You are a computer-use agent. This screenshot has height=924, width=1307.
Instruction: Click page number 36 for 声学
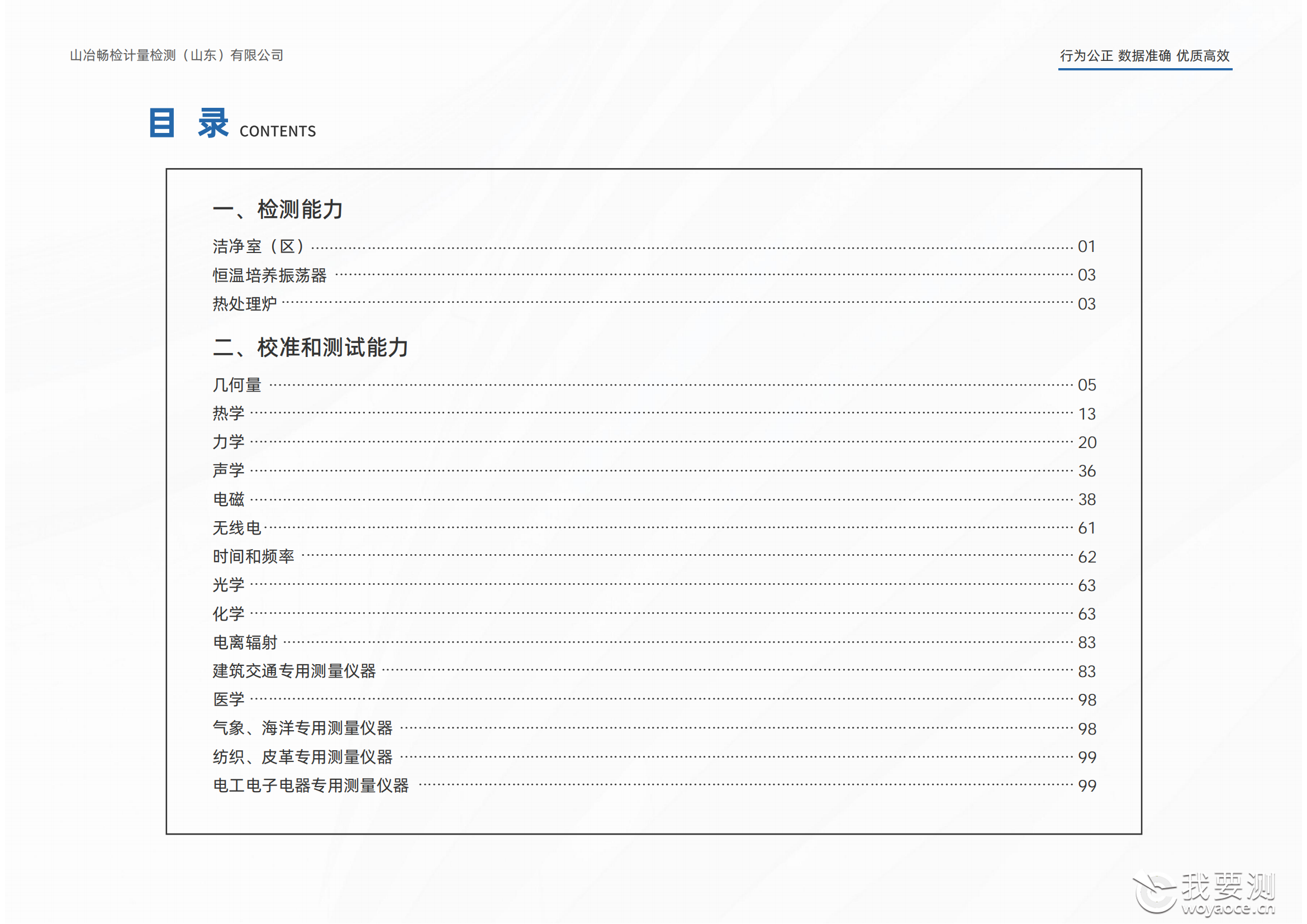pos(1087,470)
